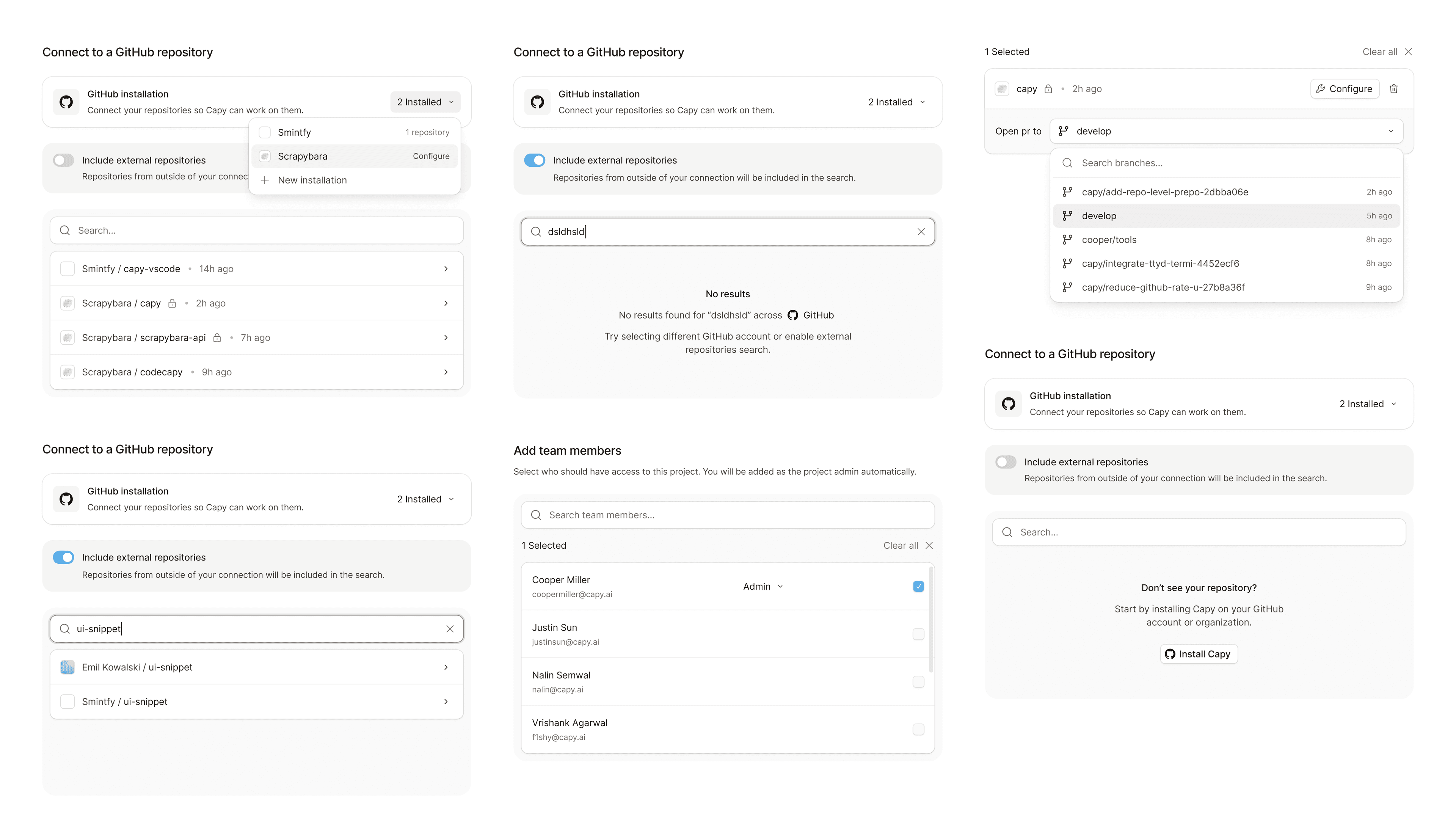Click the chevron arrow on Smintfy / capy-vscode row
The image size is (1456, 838).
446,268
